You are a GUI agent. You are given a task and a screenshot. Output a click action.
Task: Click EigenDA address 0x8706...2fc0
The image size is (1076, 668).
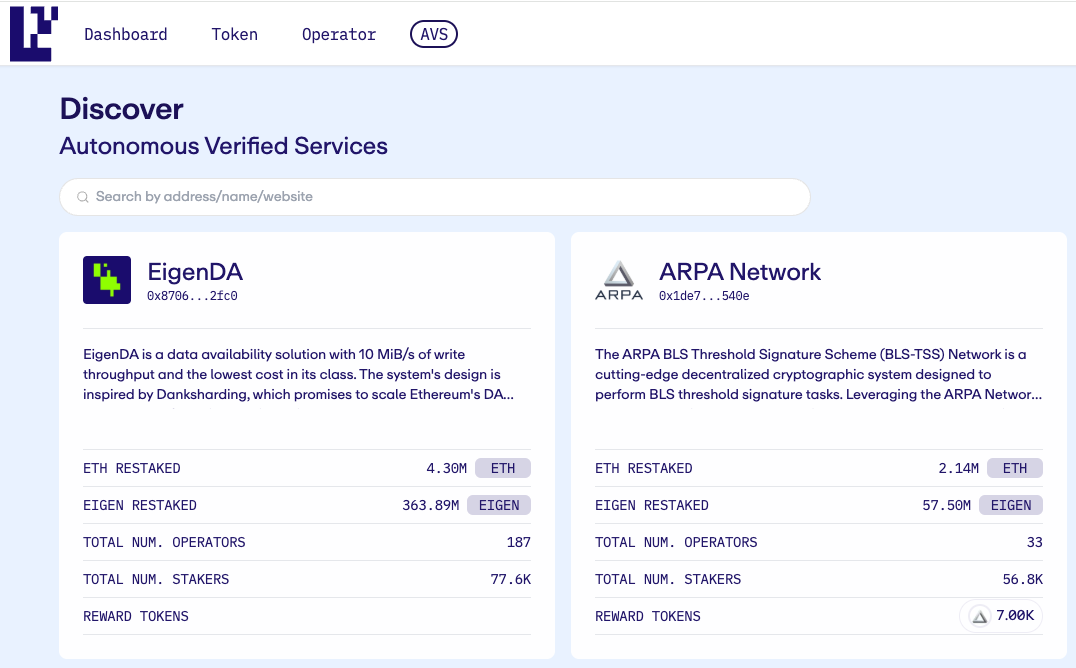click(x=192, y=296)
